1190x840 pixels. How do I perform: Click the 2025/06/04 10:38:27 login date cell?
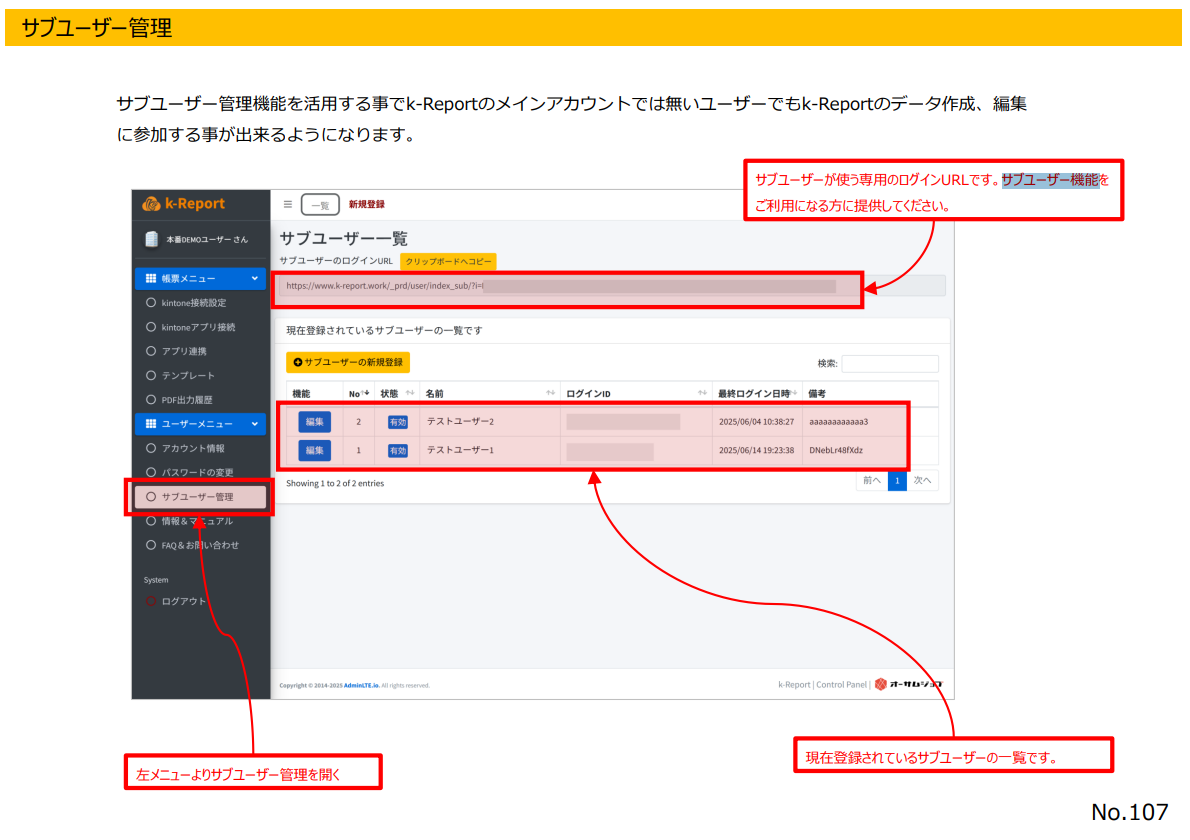point(756,421)
